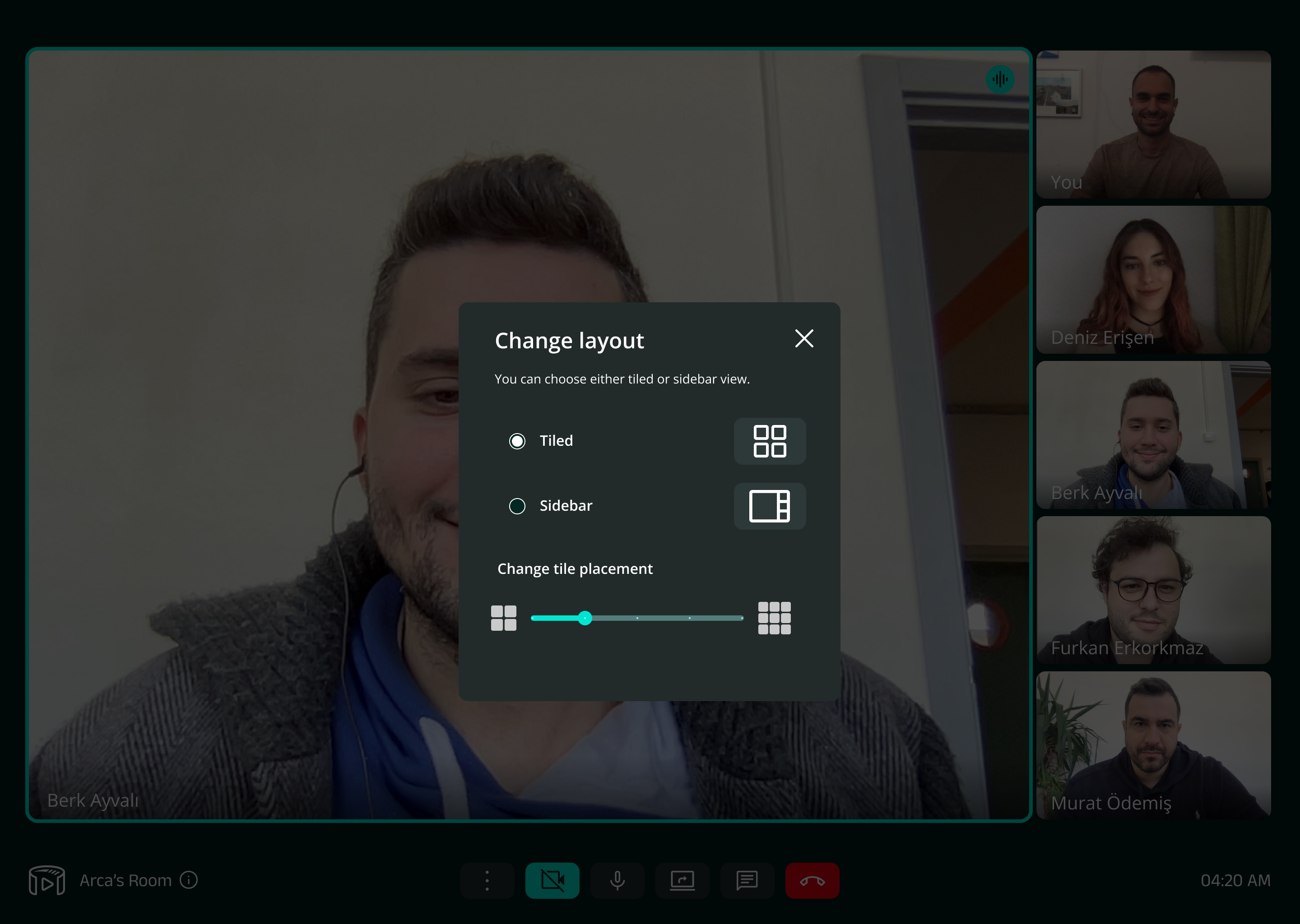
Task: Click the Arca's Room logo icon
Action: [46, 880]
